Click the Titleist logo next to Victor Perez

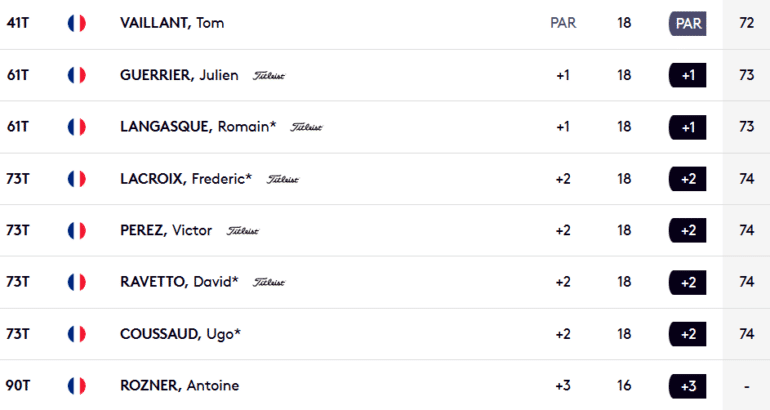point(243,231)
